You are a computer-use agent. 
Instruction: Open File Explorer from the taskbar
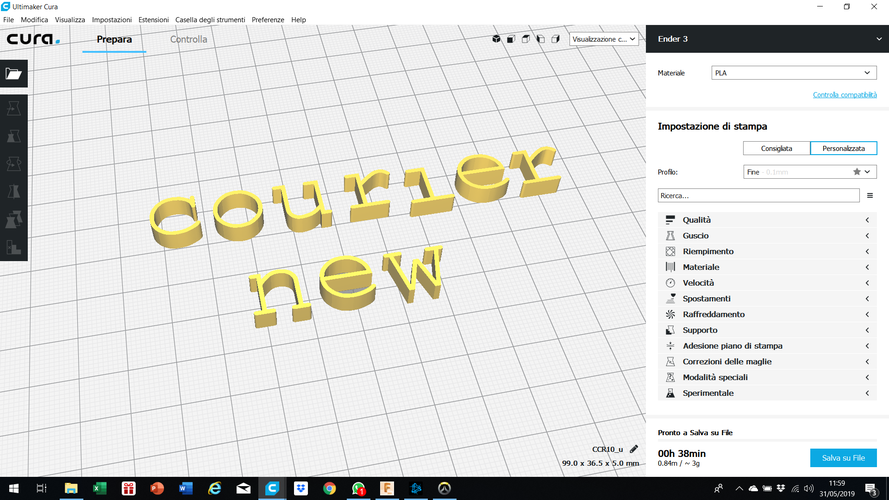coord(71,488)
